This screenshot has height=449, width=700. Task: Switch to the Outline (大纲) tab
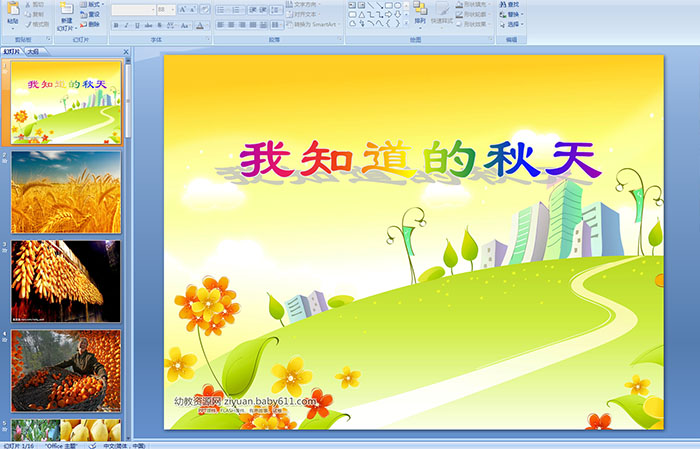click(x=34, y=51)
